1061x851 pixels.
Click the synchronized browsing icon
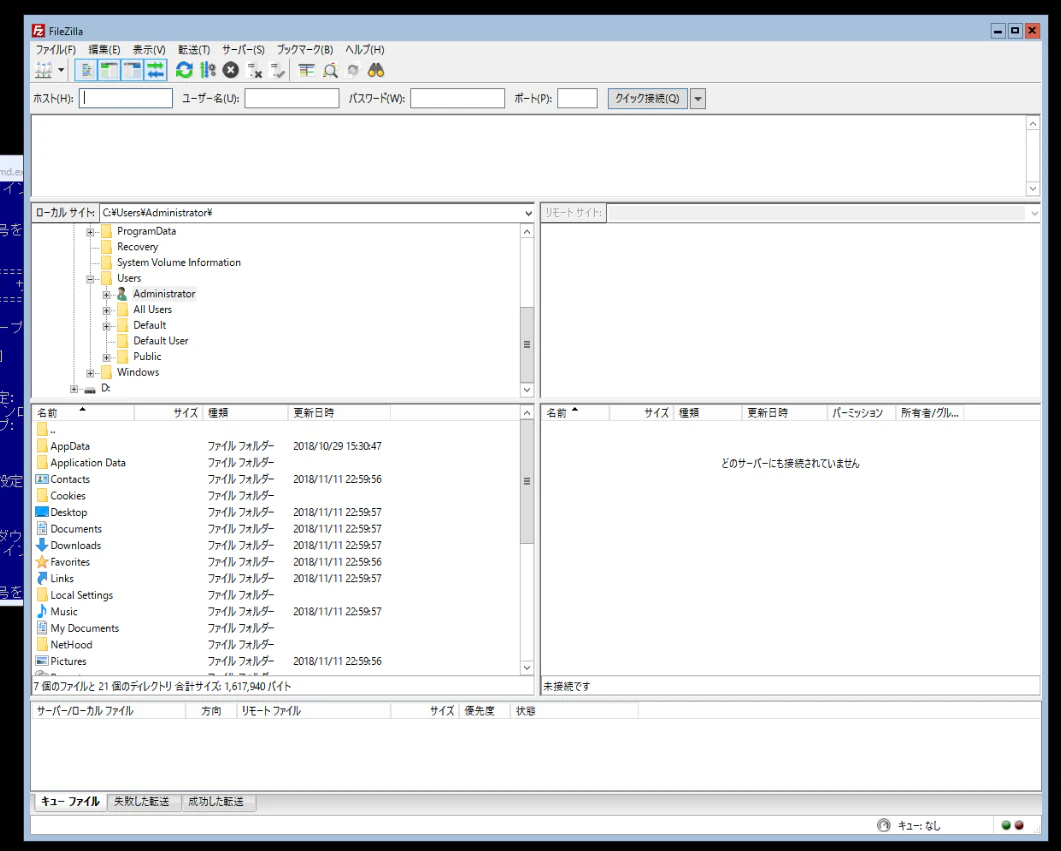353,70
